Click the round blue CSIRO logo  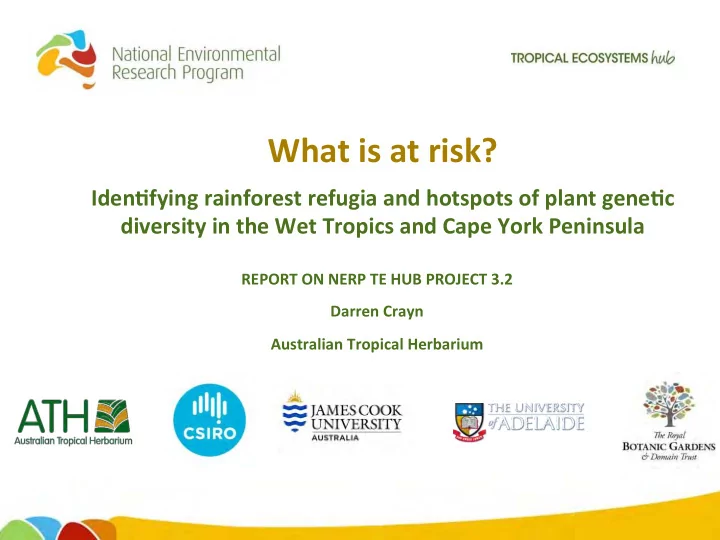209,420
